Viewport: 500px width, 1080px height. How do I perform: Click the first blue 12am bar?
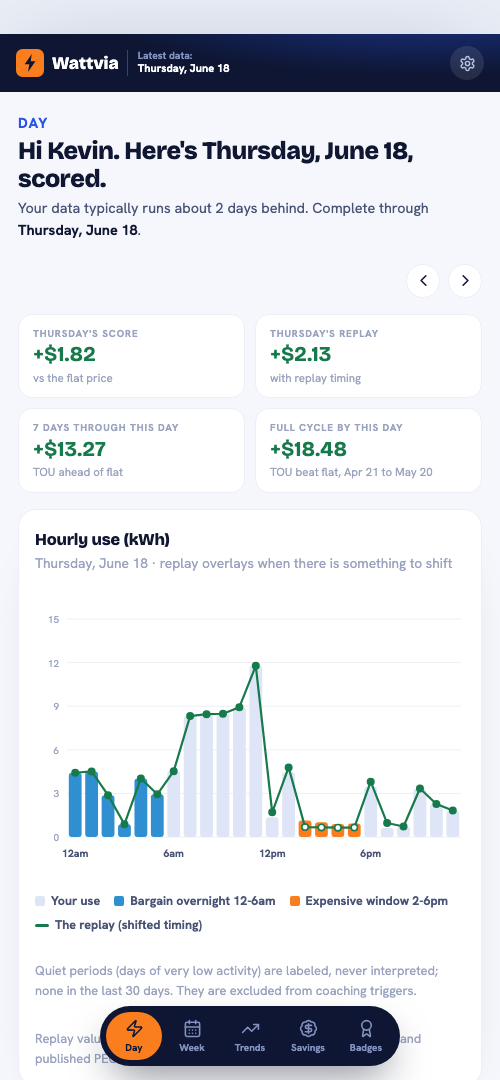75,805
